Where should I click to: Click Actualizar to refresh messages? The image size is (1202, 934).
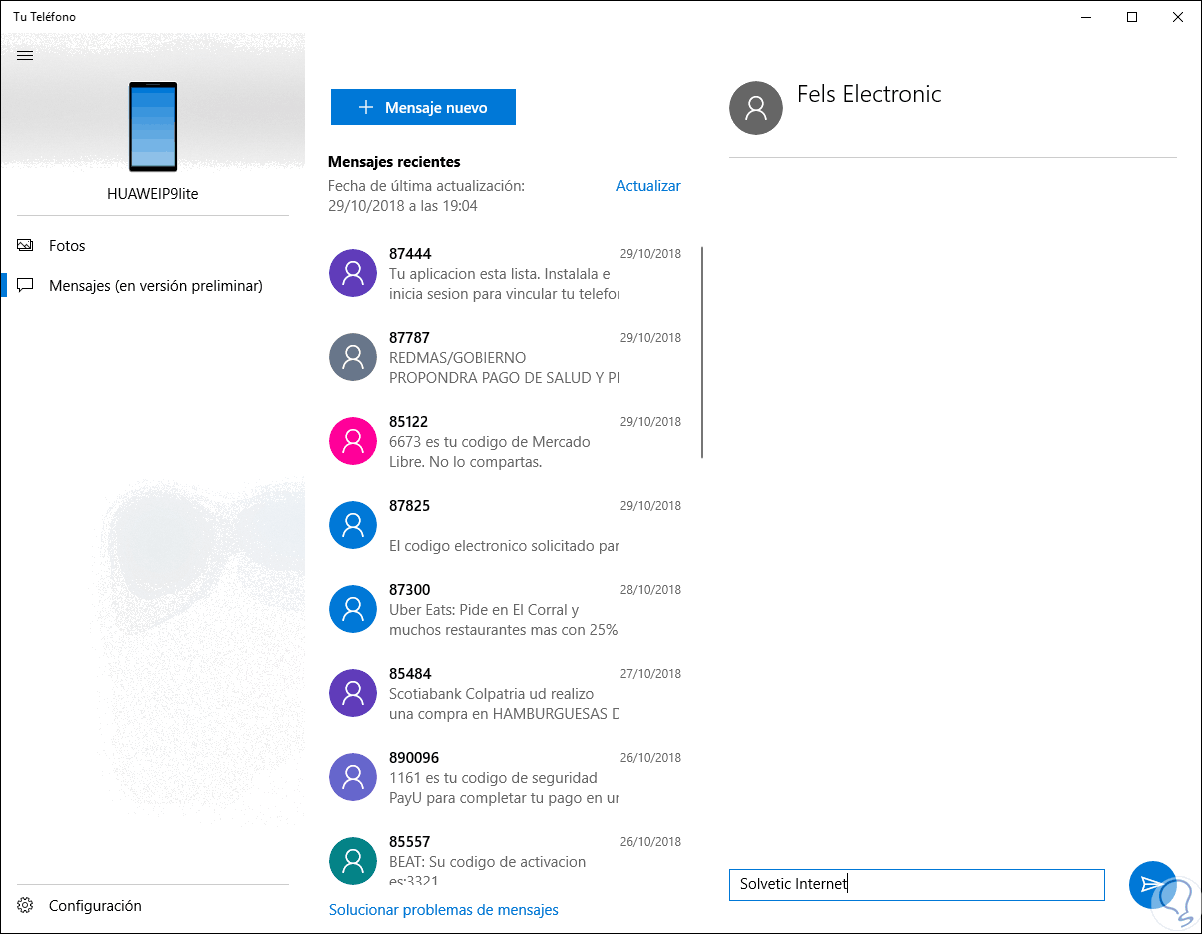click(648, 186)
